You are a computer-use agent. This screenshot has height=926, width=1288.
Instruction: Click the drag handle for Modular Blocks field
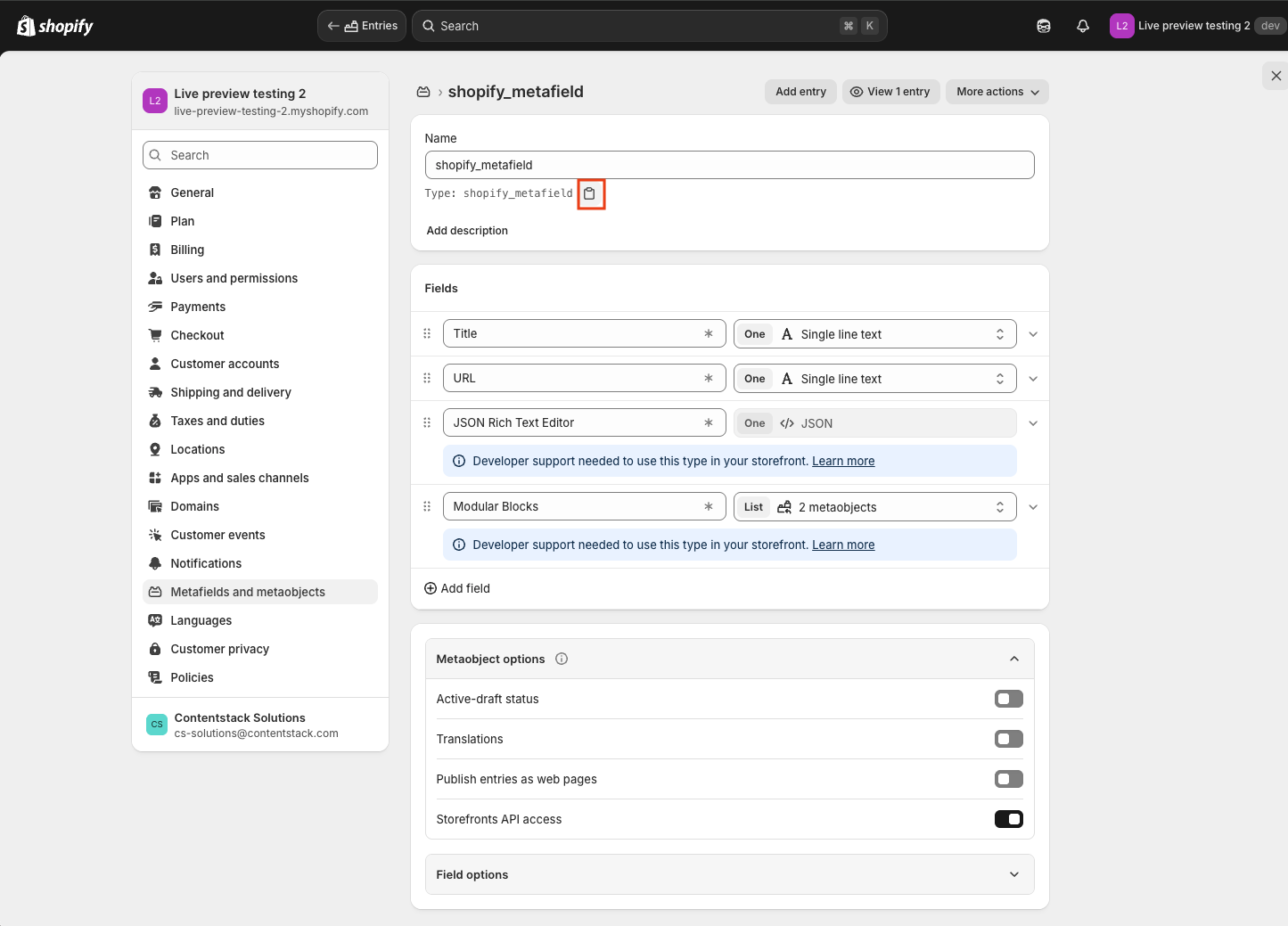click(x=427, y=506)
